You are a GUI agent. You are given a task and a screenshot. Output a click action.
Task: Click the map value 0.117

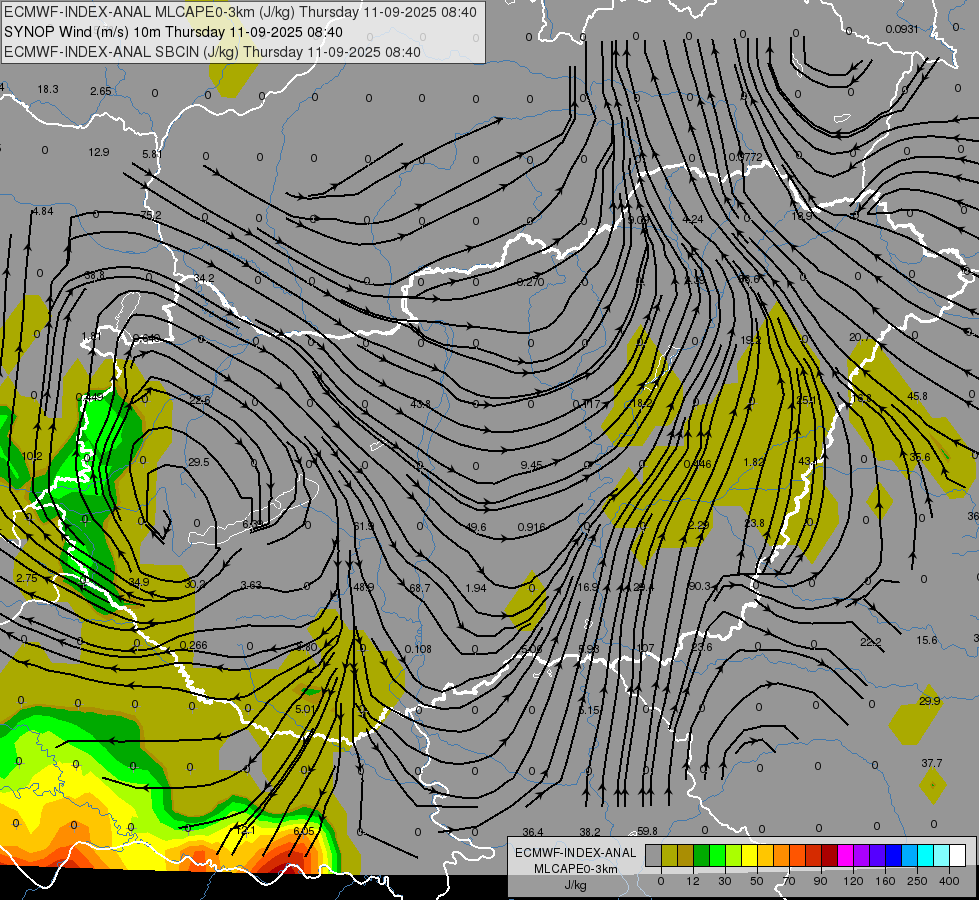pyautogui.click(x=586, y=404)
